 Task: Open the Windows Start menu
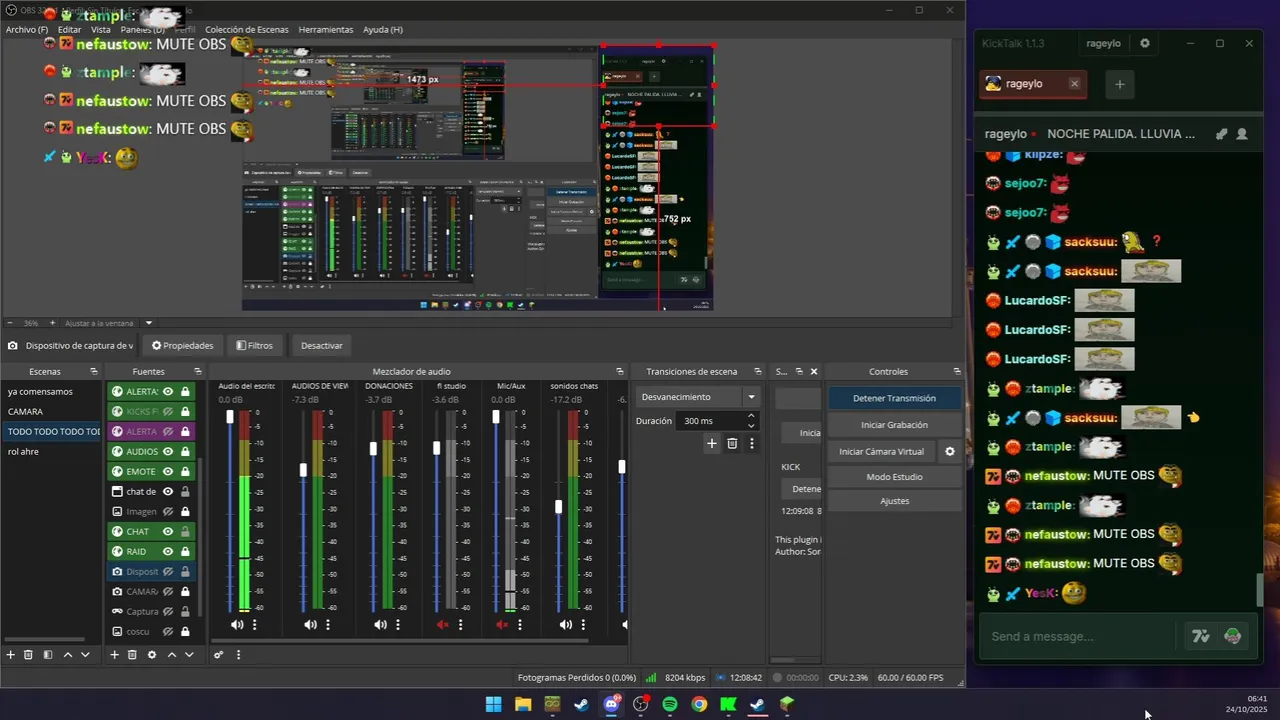point(493,704)
